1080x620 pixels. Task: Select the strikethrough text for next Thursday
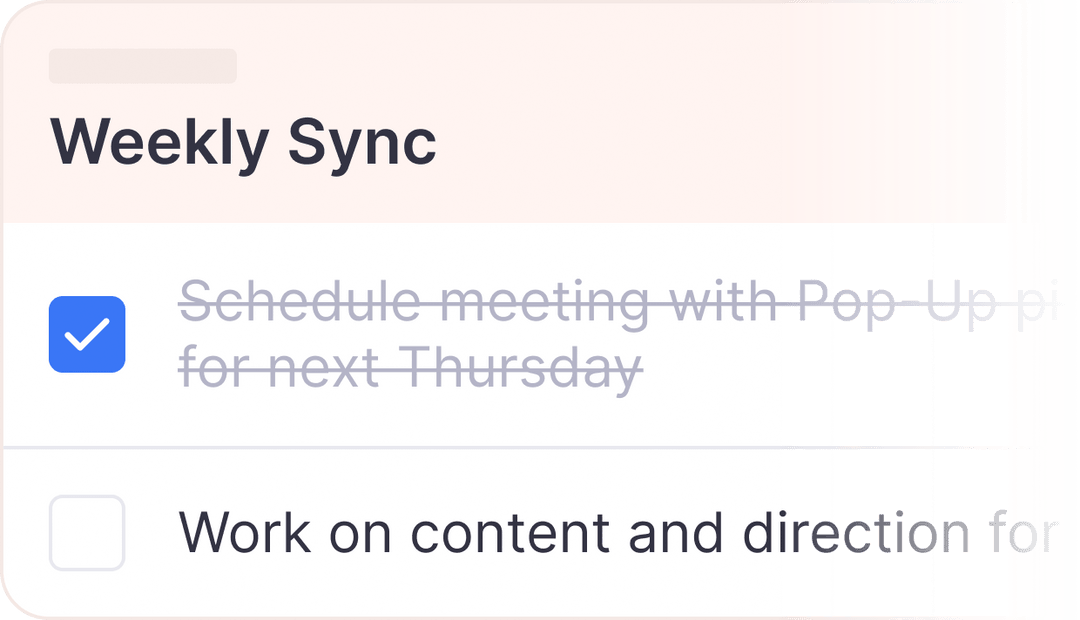click(410, 368)
